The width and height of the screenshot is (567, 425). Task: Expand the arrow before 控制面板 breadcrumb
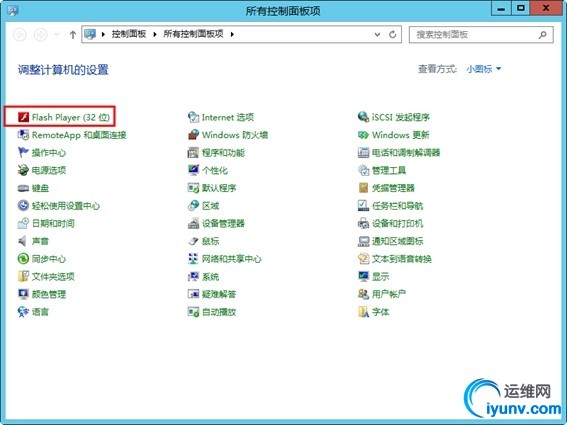pos(103,34)
